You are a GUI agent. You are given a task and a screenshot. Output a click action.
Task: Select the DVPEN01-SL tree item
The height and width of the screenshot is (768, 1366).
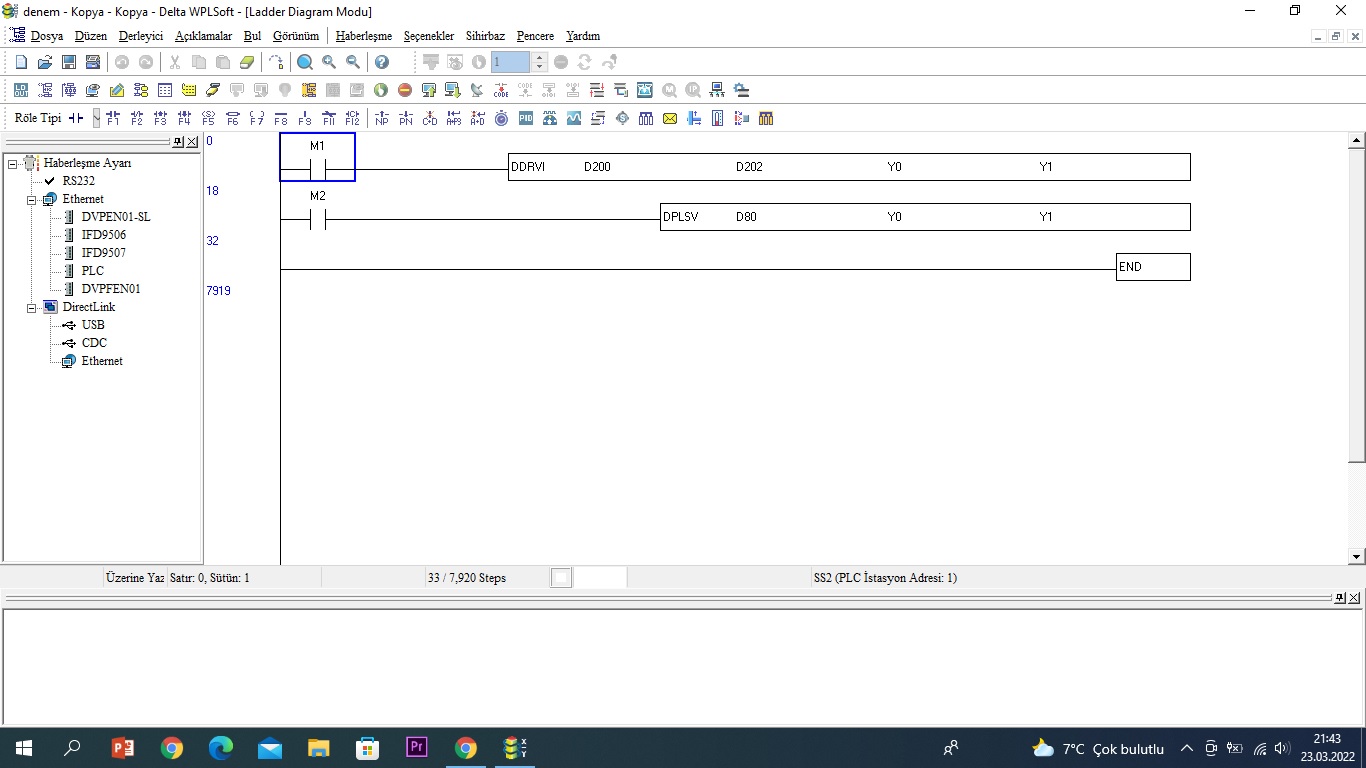pyautogui.click(x=116, y=217)
